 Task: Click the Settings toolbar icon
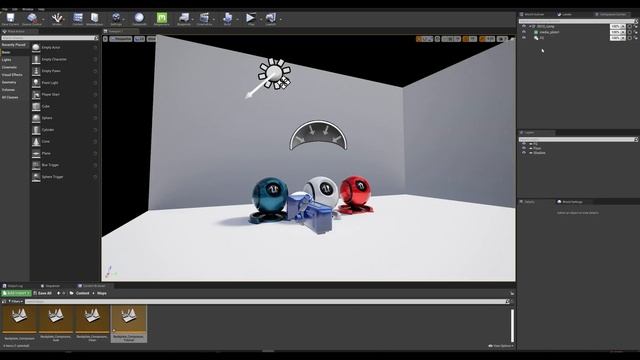(x=116, y=18)
